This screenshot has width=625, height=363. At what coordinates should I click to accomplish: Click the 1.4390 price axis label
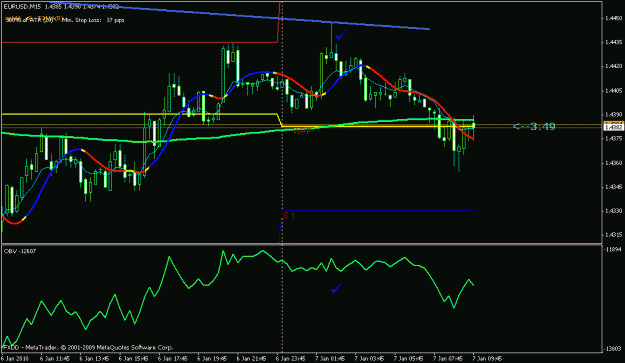pos(613,114)
